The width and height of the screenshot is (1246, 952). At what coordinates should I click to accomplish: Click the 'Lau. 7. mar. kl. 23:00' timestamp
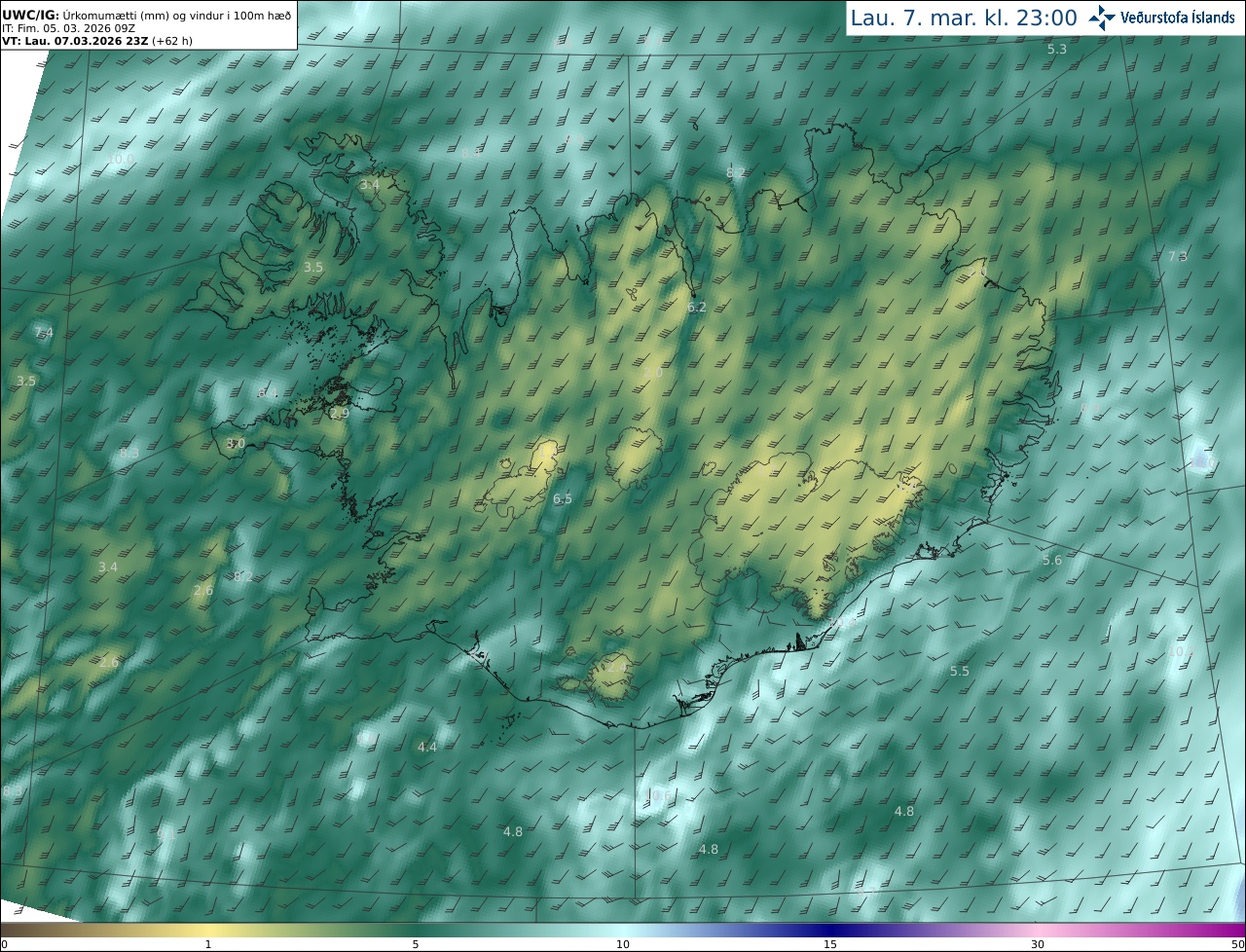[964, 18]
